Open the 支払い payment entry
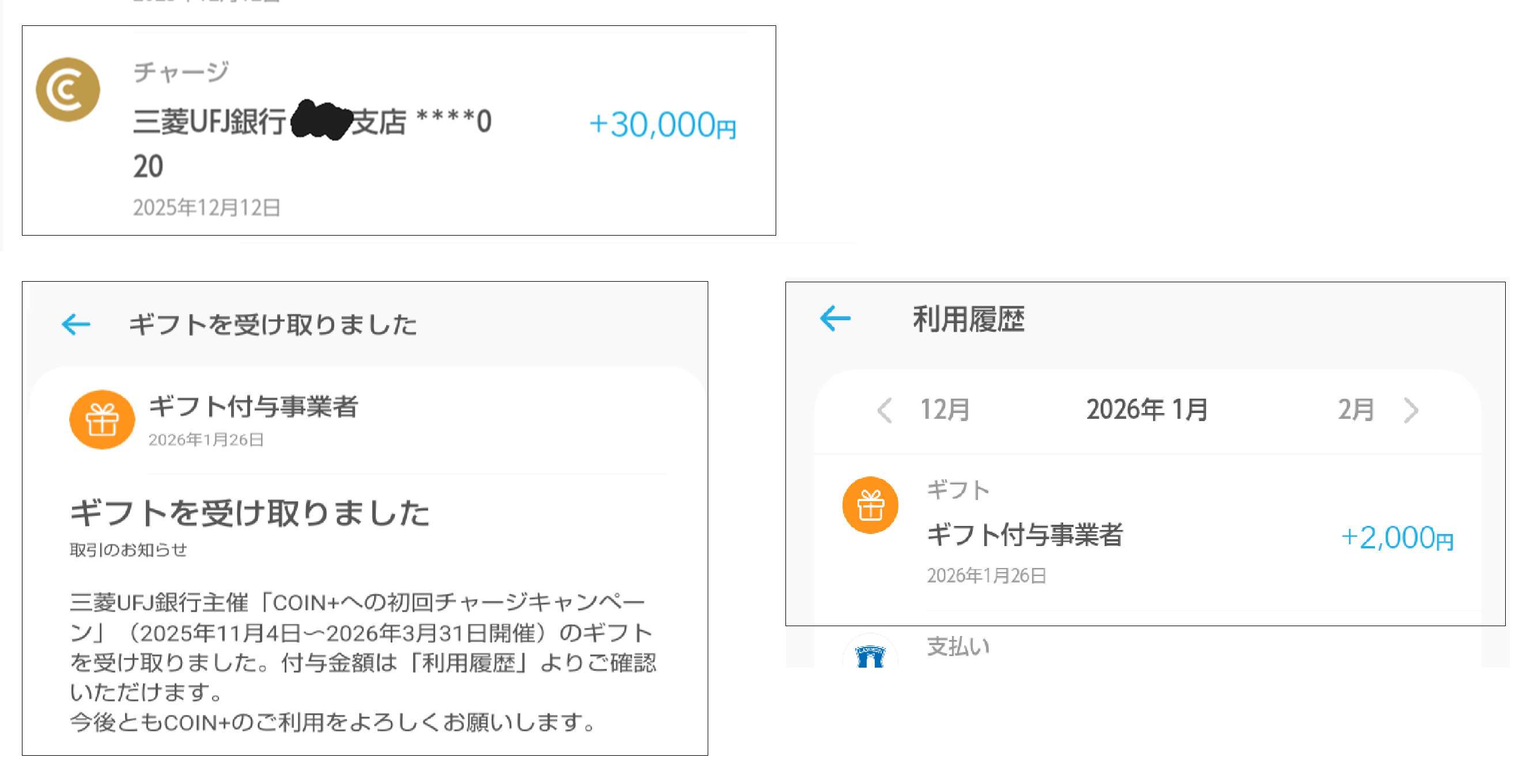The image size is (1534, 784). click(x=958, y=646)
